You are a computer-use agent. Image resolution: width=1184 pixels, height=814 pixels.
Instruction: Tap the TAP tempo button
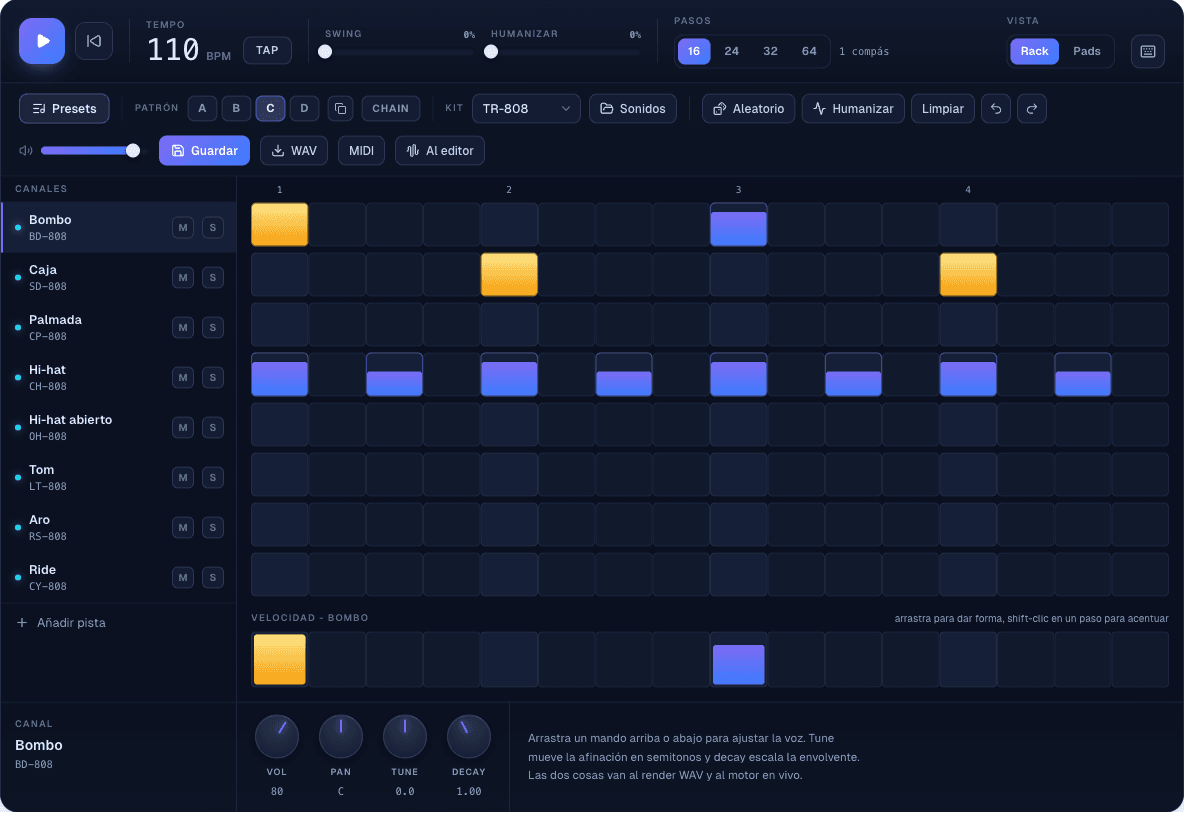[267, 51]
